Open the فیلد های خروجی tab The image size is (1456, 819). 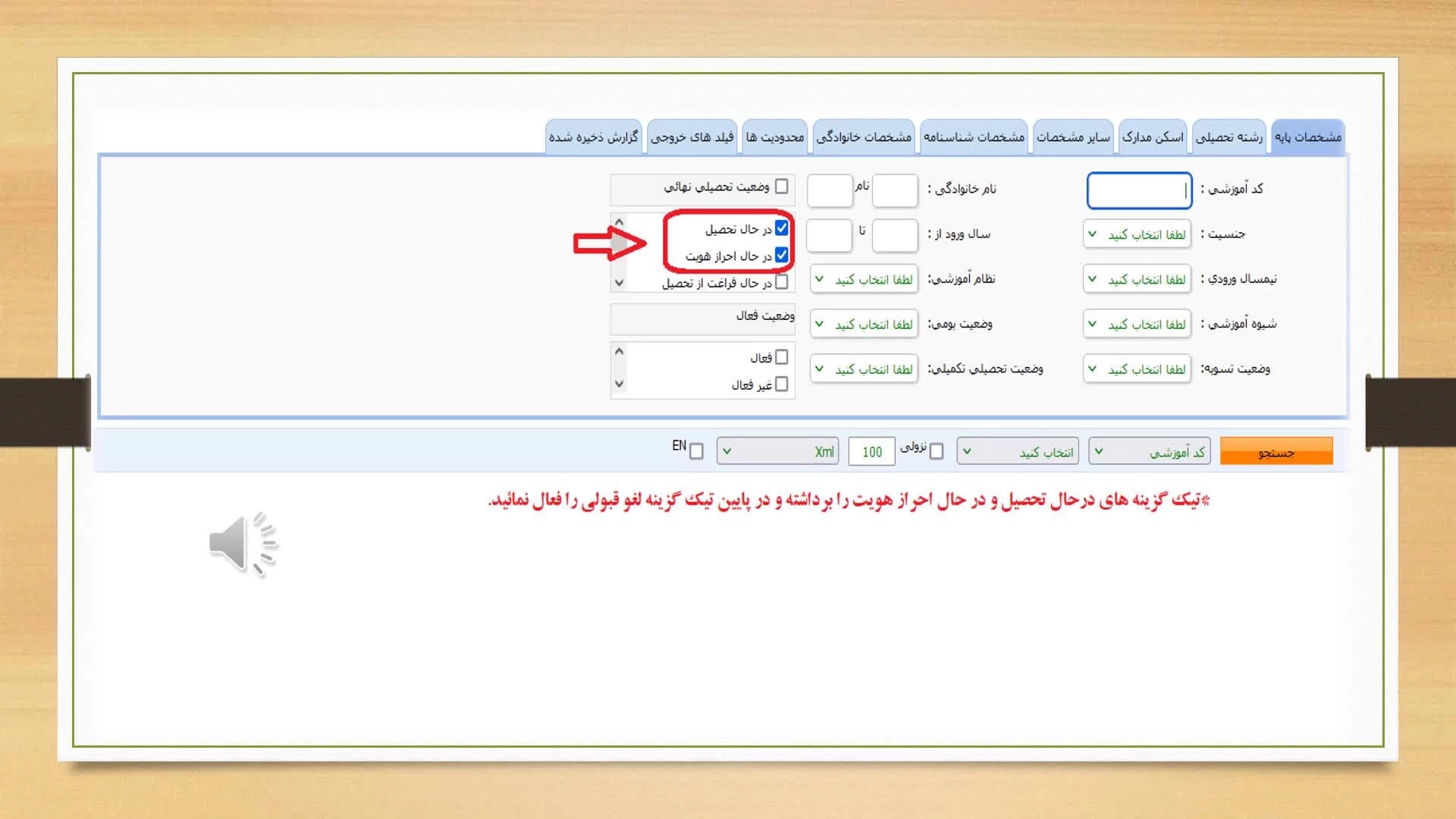(692, 137)
